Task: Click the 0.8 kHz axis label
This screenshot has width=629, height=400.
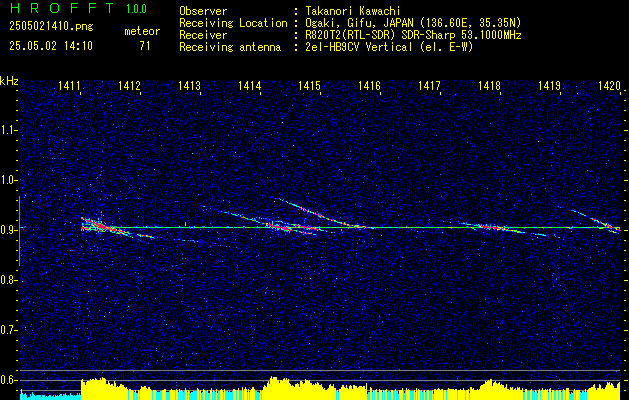Action: click(7, 280)
